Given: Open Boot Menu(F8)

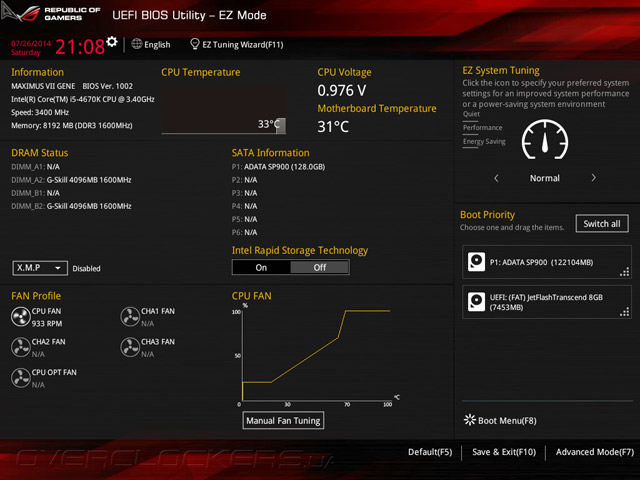Looking at the screenshot, I should (500, 420).
